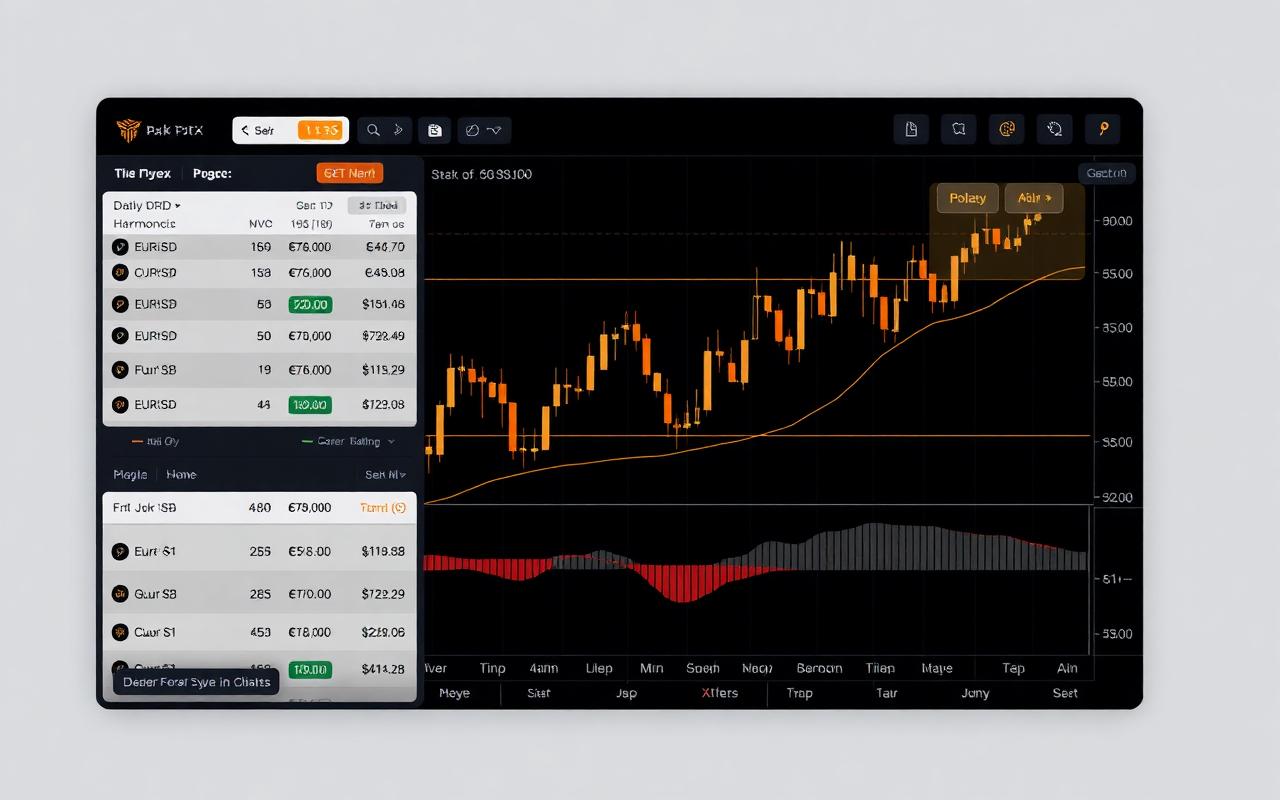Click the Beroan label on time axis
Image resolution: width=1280 pixels, height=800 pixels.
click(819, 668)
